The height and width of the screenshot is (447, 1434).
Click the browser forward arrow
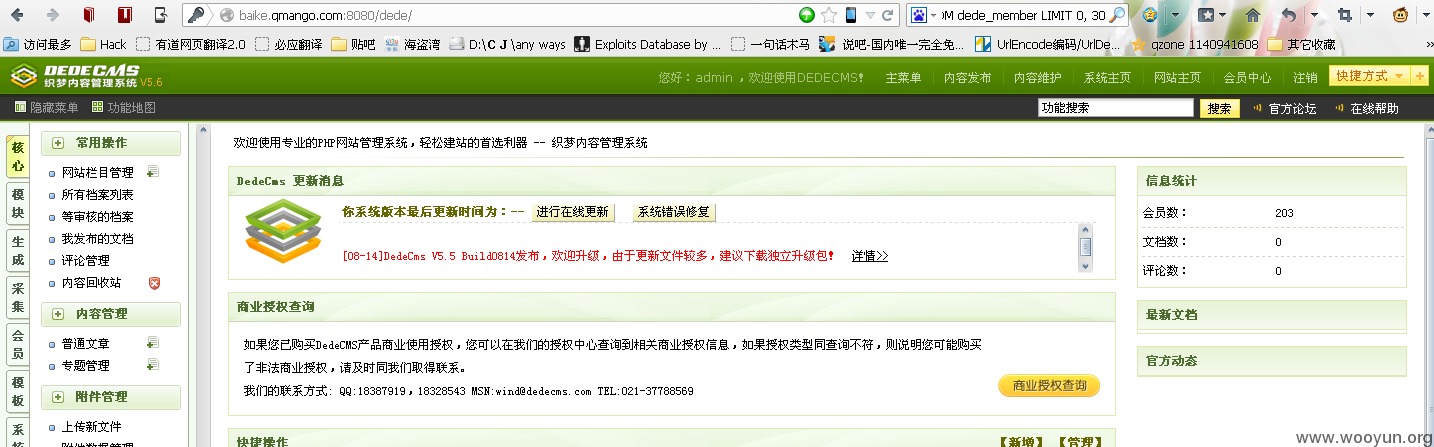point(53,15)
